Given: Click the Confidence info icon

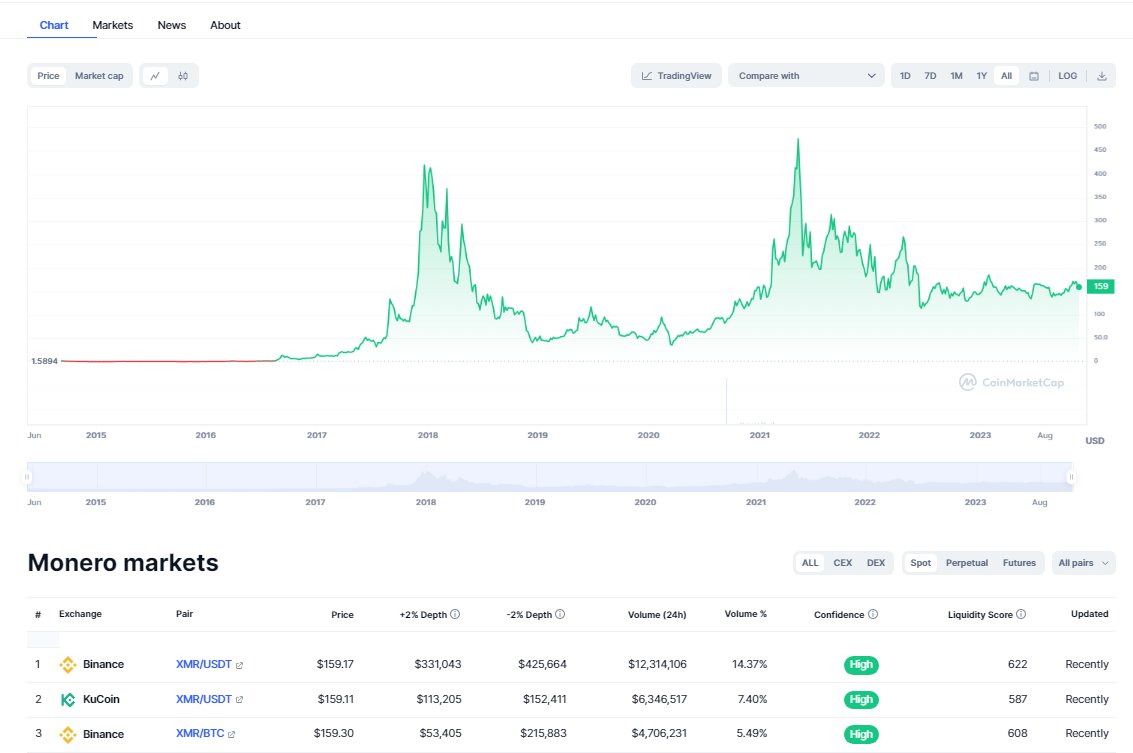Looking at the screenshot, I should pyautogui.click(x=873, y=614).
